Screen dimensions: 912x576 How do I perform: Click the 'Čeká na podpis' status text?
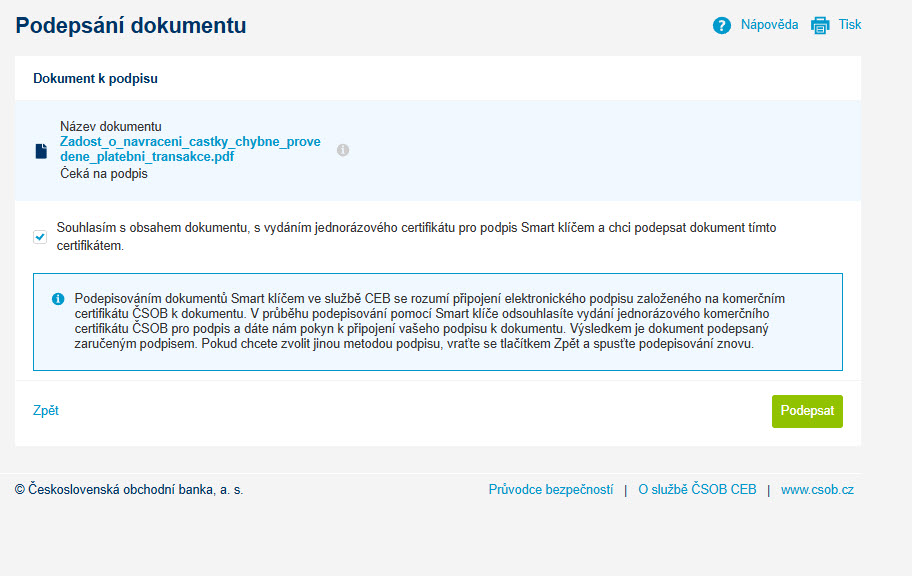click(104, 174)
